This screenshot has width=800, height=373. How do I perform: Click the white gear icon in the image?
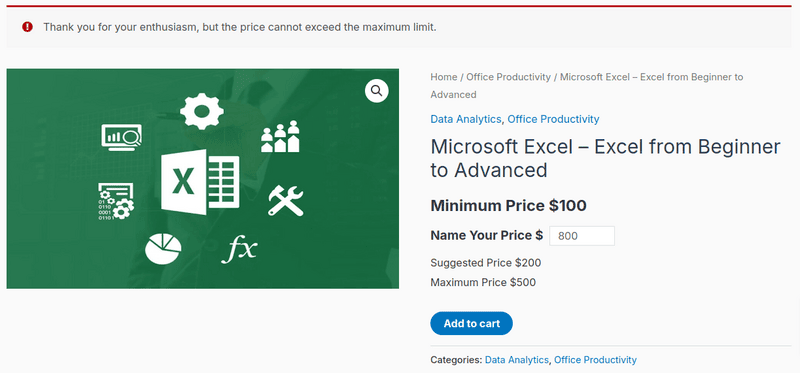[202, 111]
